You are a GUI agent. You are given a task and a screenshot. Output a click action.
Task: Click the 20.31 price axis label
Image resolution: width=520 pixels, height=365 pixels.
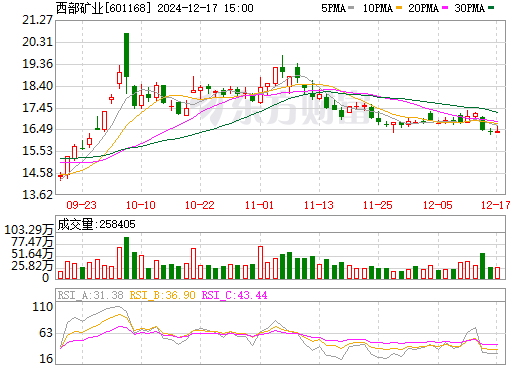37,42
